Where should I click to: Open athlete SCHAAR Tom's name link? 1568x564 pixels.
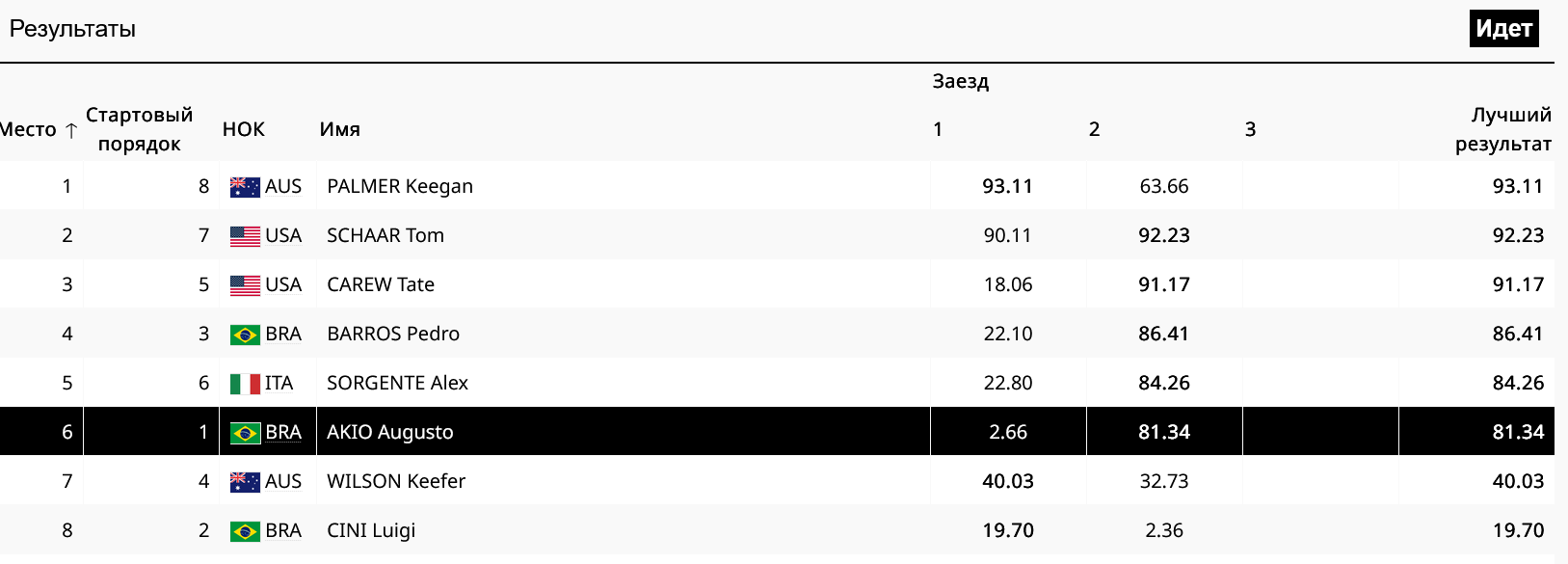coord(385,235)
